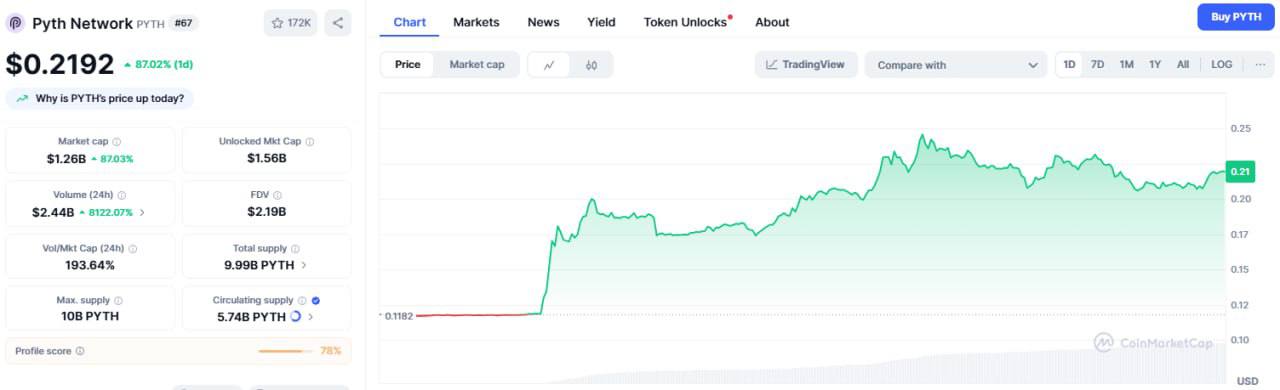The width and height of the screenshot is (1280, 390).
Task: Click the Profile score info icon
Action: click(80, 351)
